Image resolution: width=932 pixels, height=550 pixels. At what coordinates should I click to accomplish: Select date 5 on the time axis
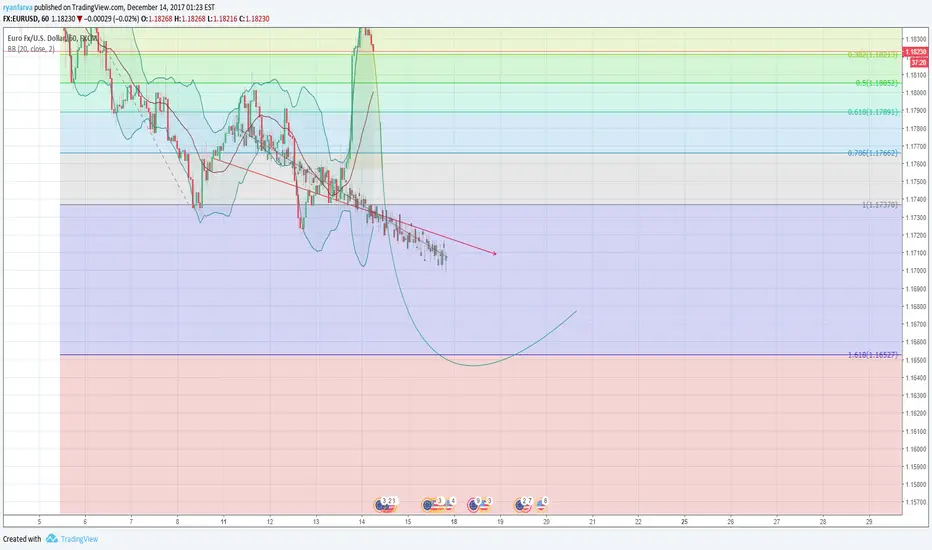tap(39, 522)
